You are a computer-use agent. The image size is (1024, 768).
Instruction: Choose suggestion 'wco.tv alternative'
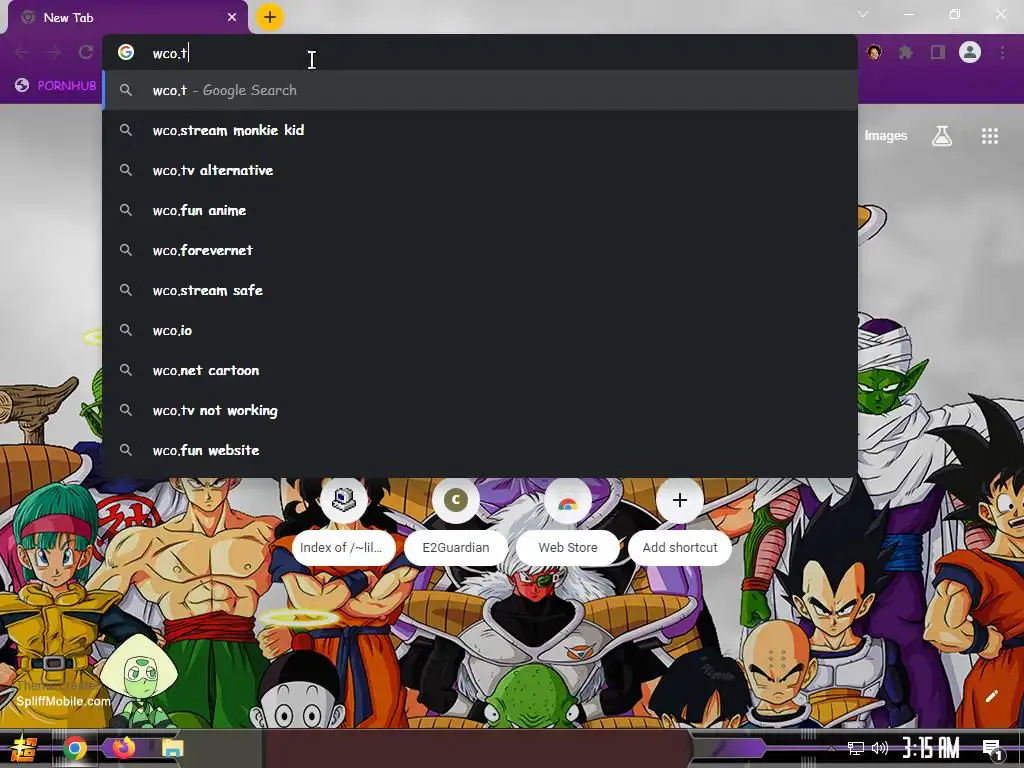pos(479,170)
